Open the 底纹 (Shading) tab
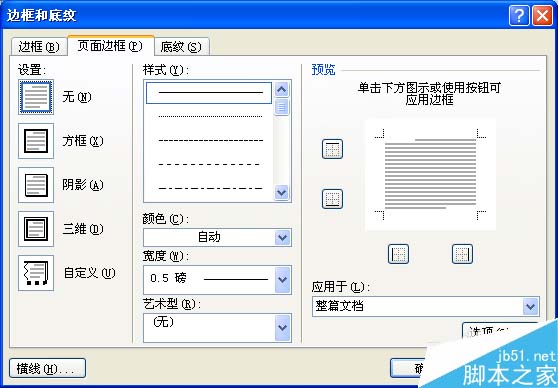 click(x=181, y=47)
